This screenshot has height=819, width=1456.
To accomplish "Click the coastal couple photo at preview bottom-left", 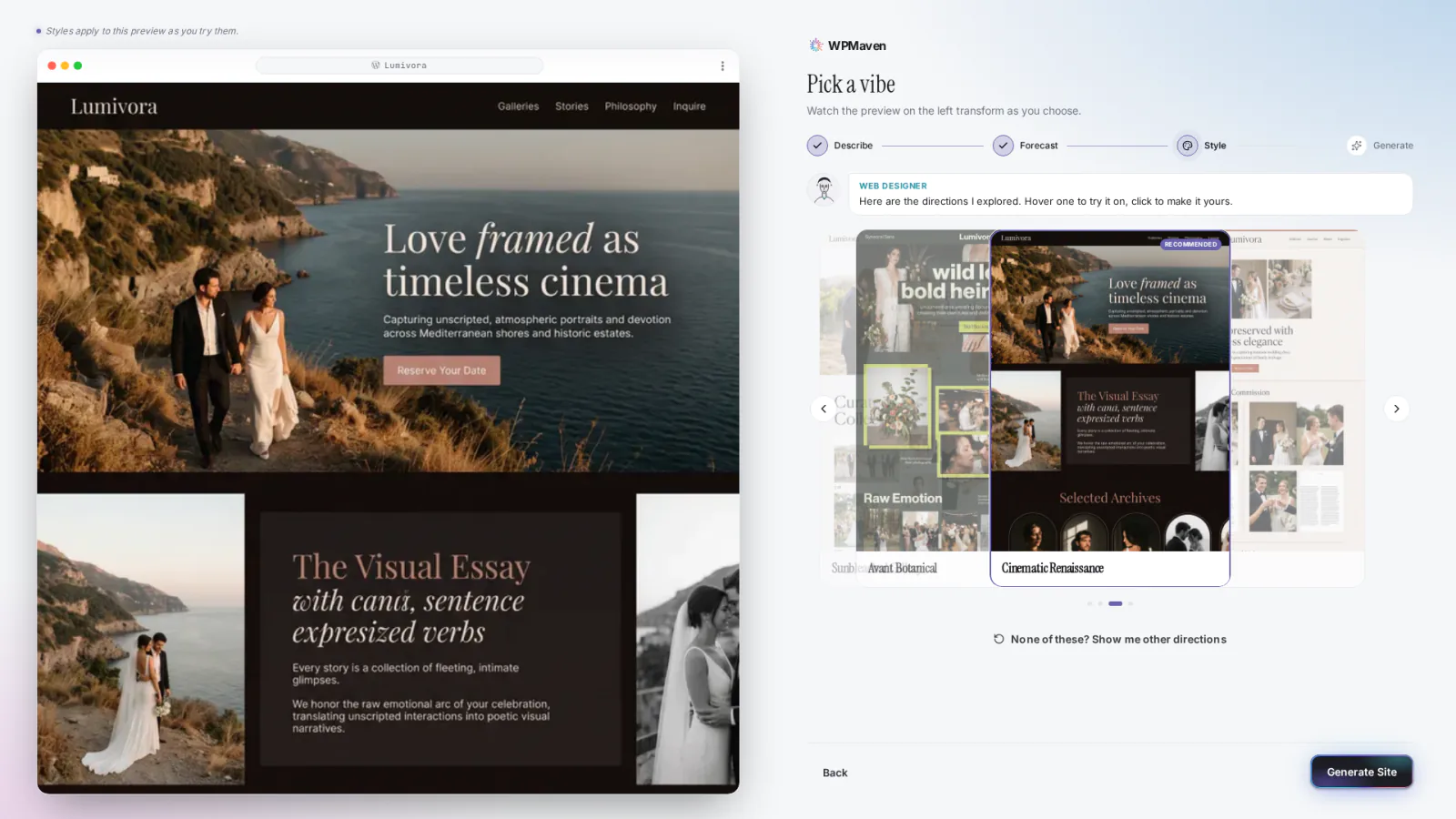I will point(141,639).
